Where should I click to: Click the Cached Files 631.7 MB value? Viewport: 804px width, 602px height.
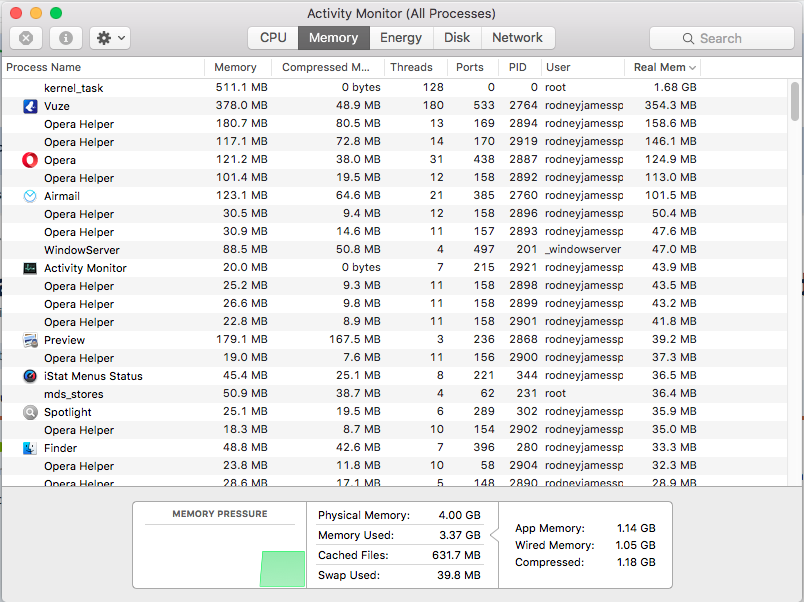click(x=456, y=555)
